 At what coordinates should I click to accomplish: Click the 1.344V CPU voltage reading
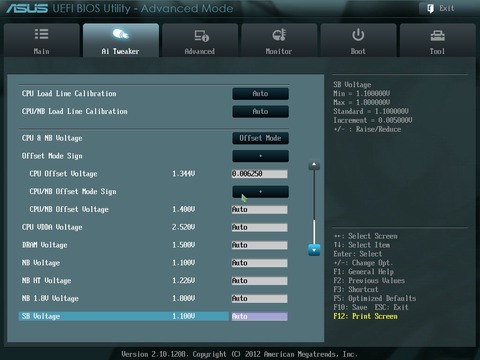click(184, 174)
